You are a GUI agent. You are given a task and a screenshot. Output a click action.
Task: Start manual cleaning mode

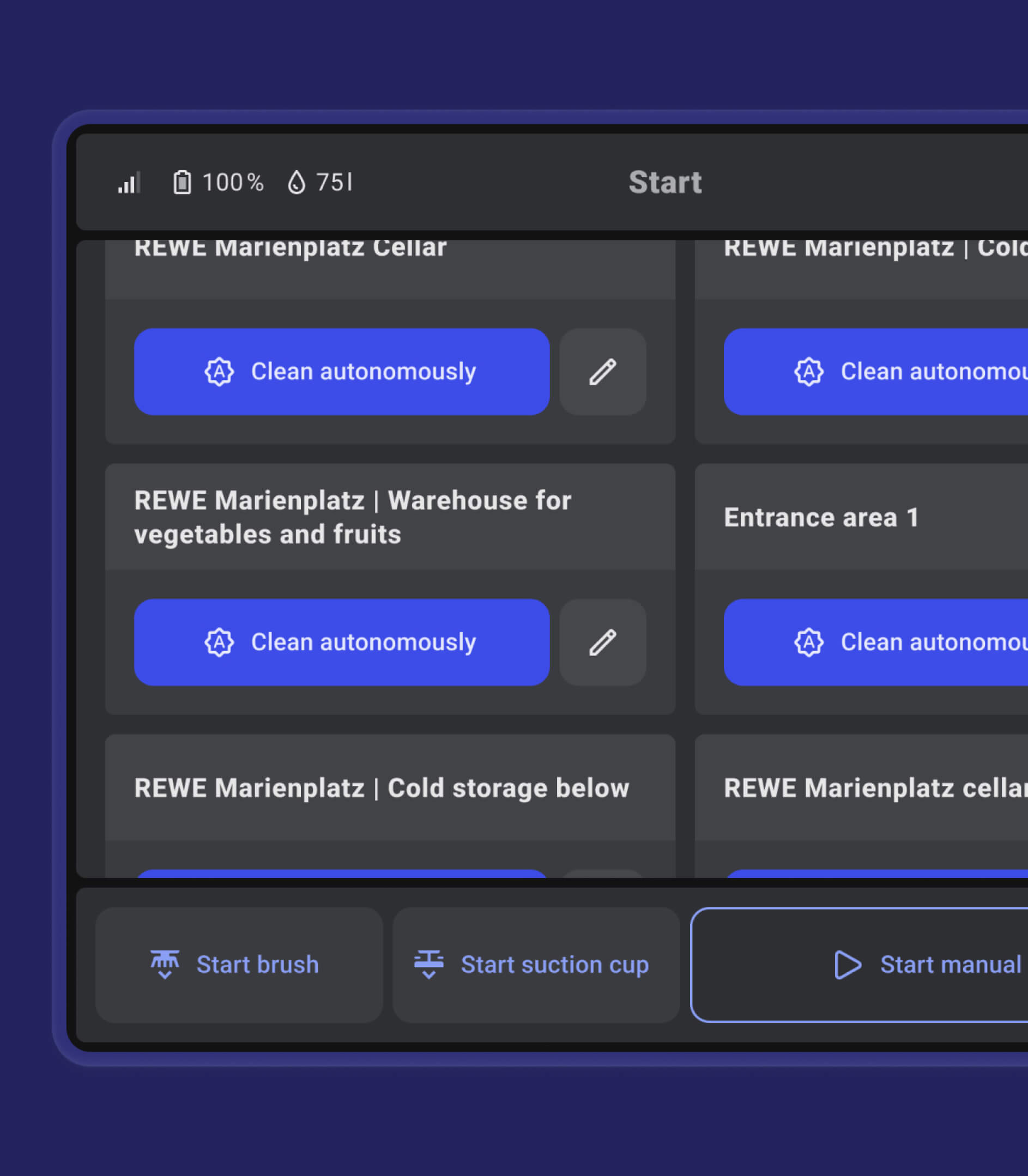pos(860,965)
